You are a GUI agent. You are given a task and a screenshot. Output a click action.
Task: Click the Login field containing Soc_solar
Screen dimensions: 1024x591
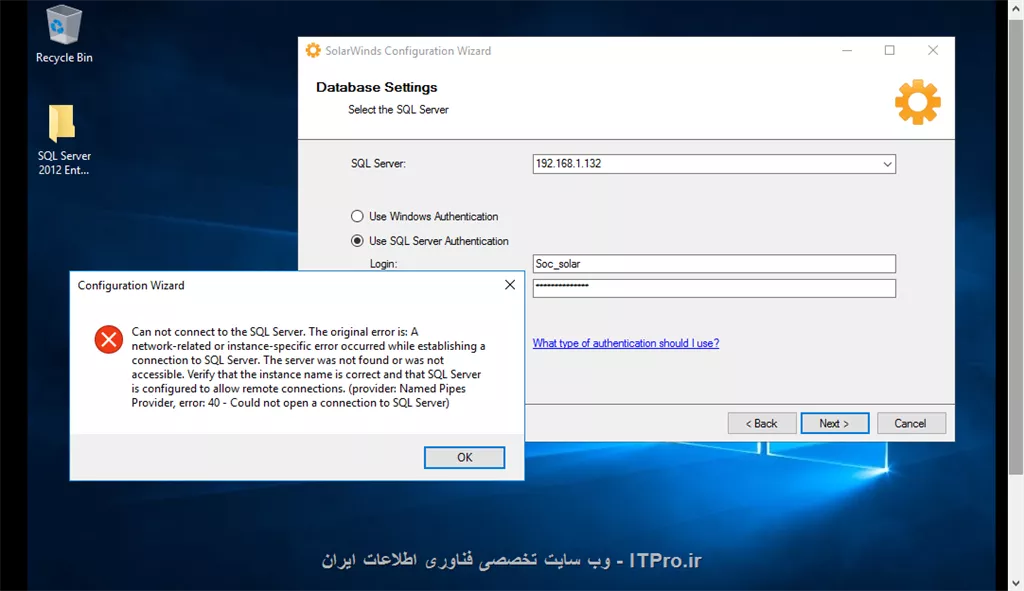(x=714, y=264)
